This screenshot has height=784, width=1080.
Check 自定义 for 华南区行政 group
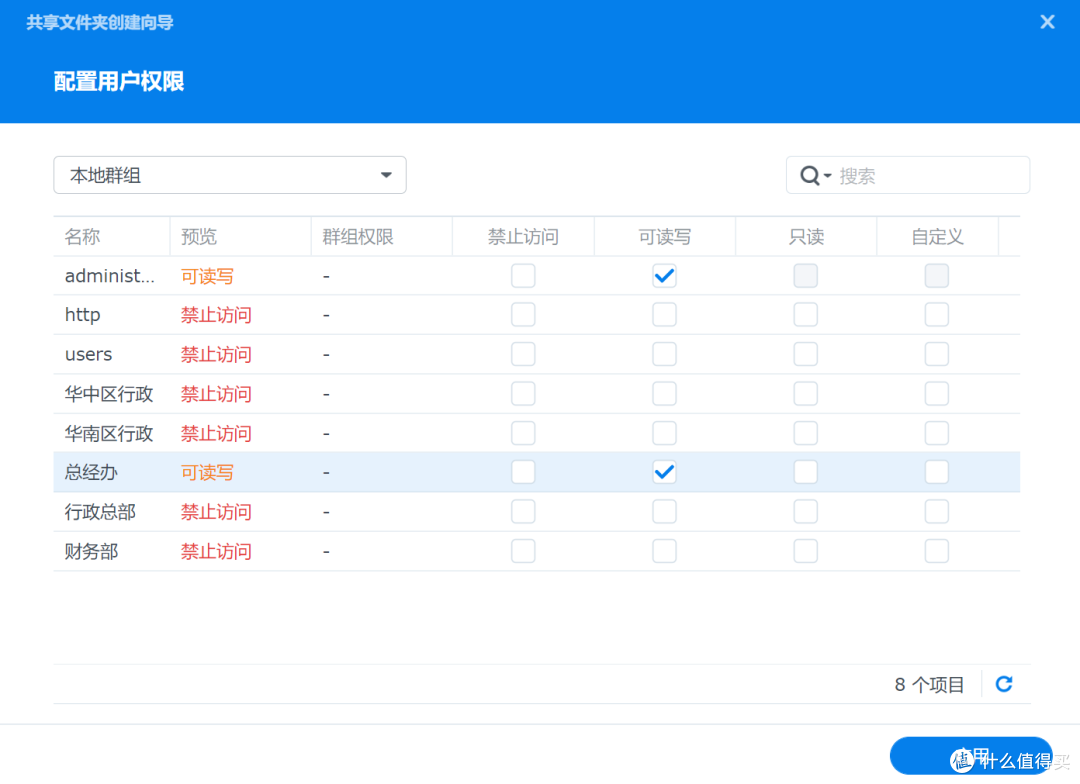coord(936,432)
